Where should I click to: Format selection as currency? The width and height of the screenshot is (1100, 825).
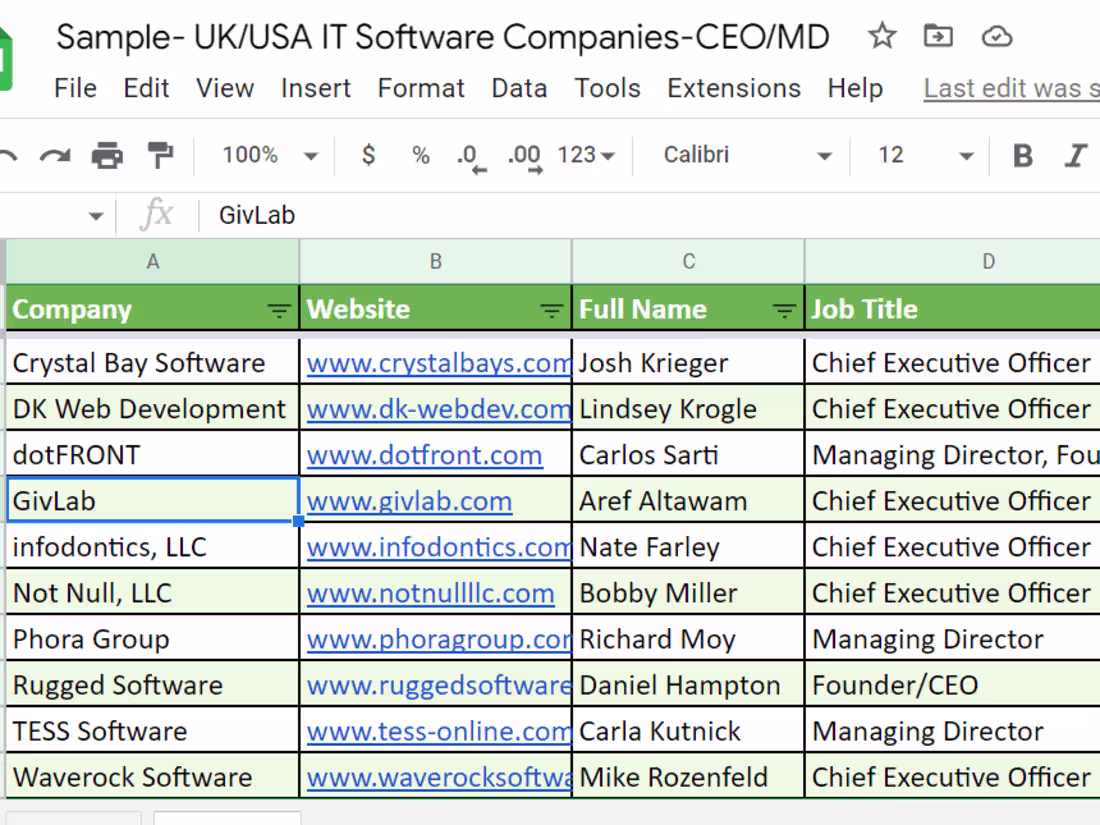[368, 155]
